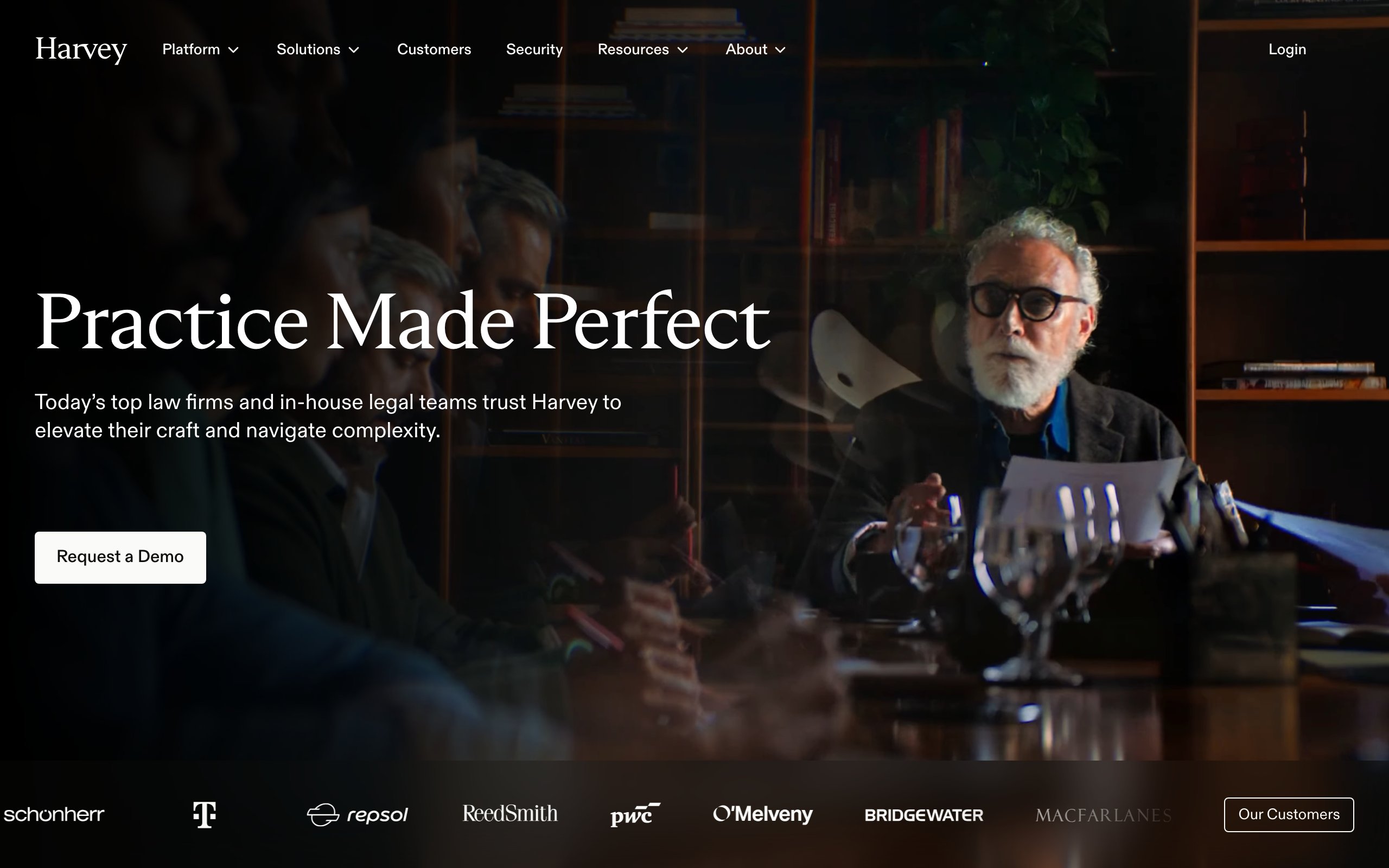Click the O'Melveny logo

(763, 814)
